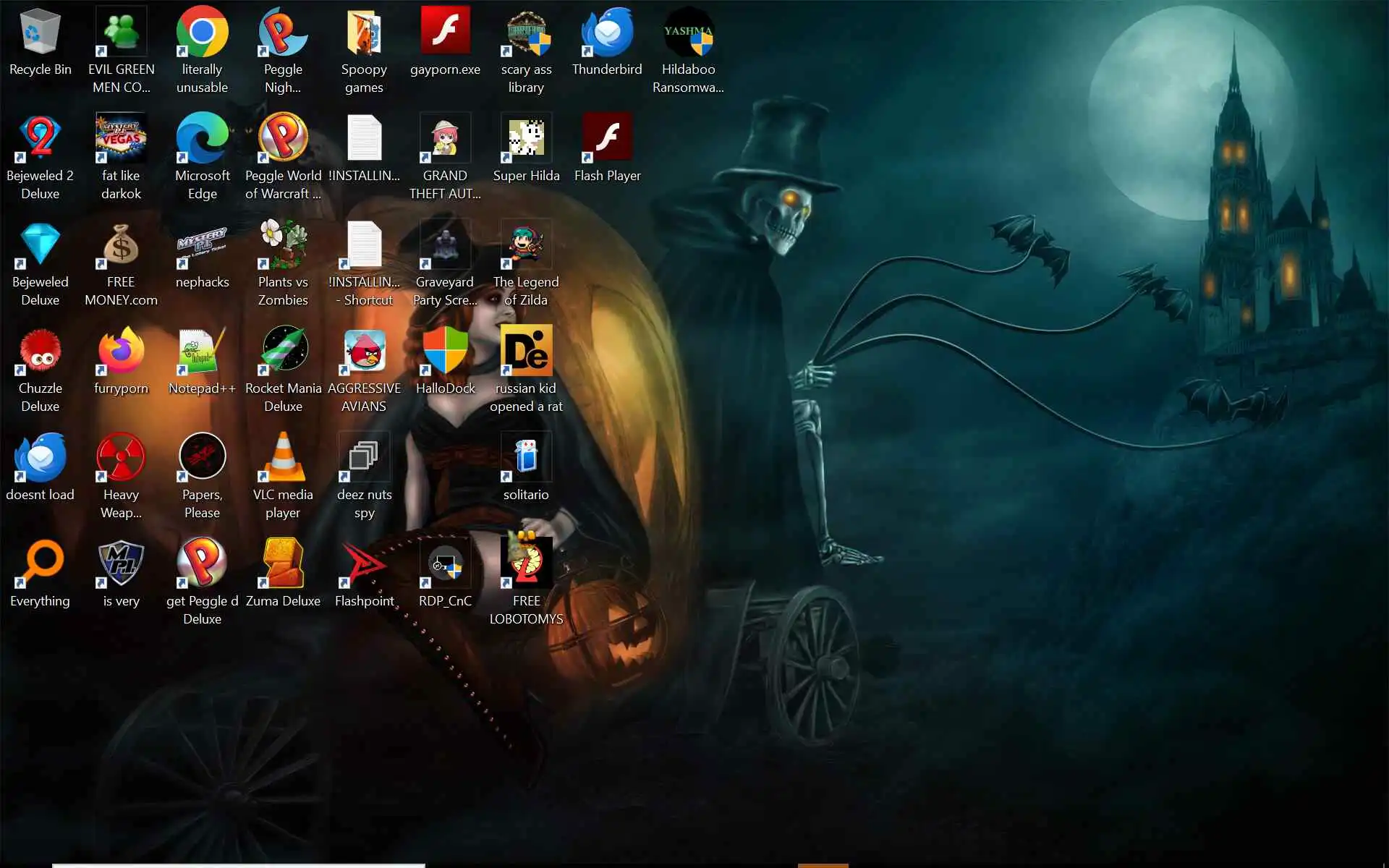The image size is (1389, 868).
Task: Click the VLC media player shortcut
Action: click(283, 458)
